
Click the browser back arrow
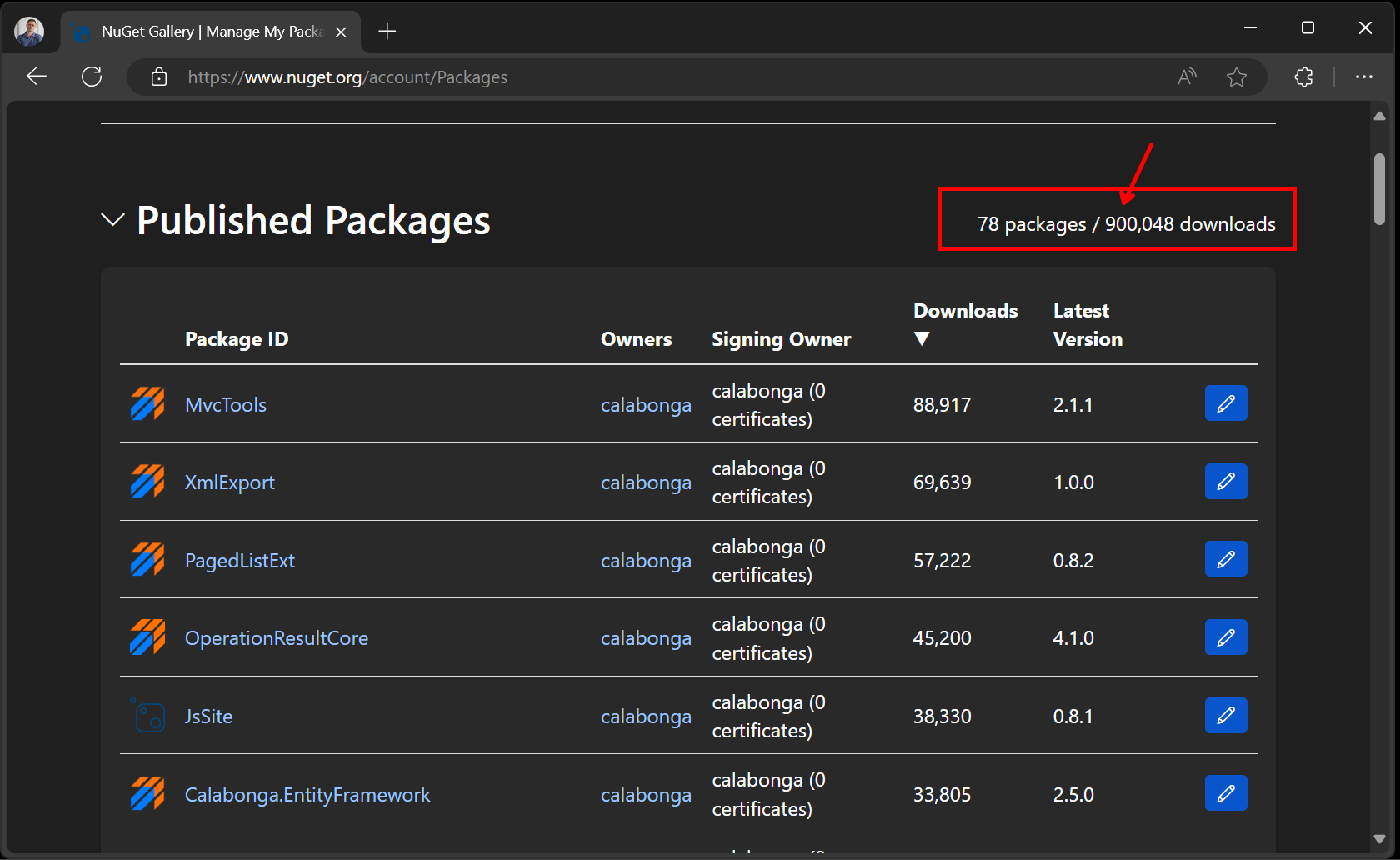coord(37,77)
